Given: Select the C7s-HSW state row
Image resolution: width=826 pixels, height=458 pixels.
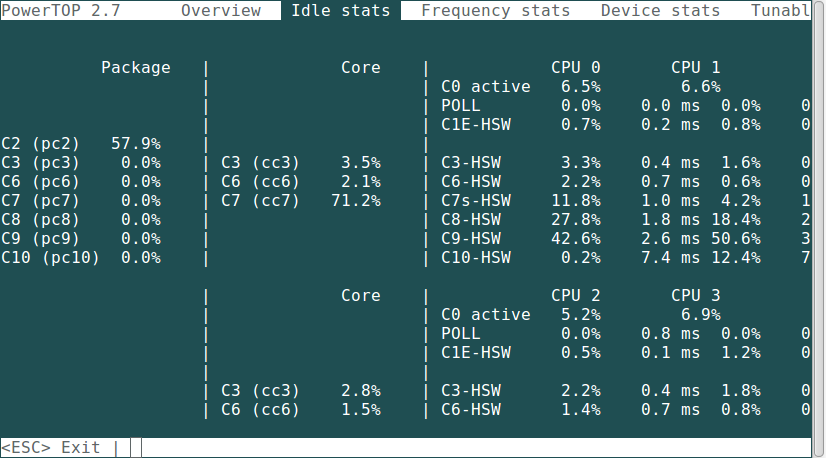Looking at the screenshot, I should [476, 201].
